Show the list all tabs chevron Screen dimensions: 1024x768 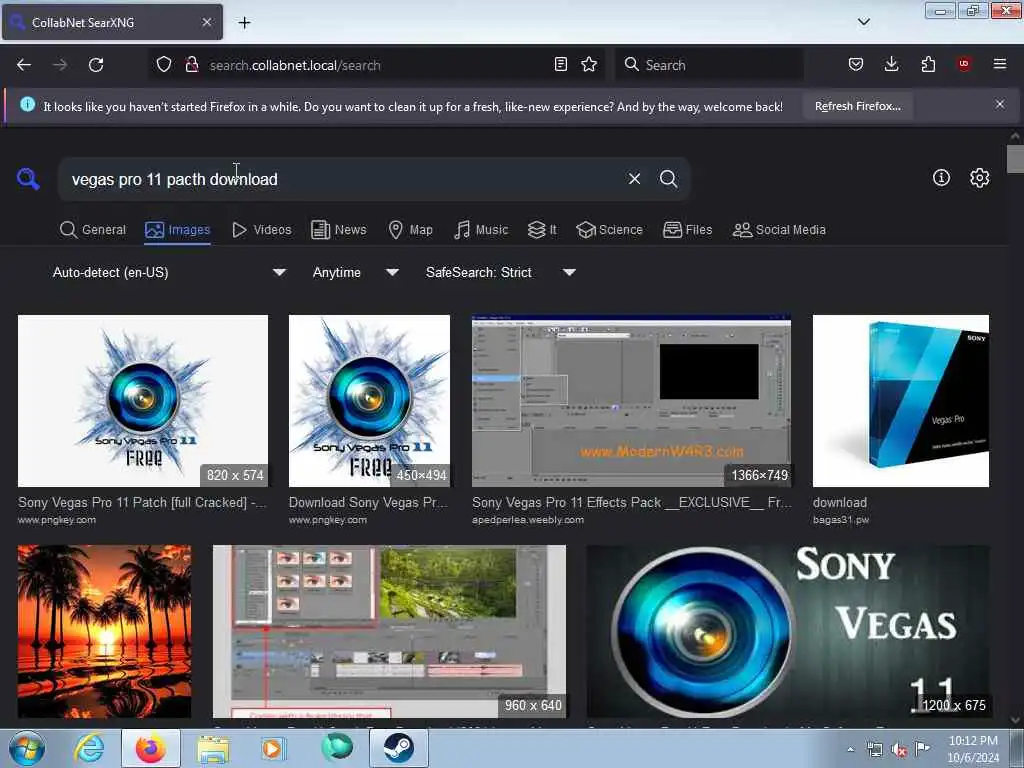[864, 22]
